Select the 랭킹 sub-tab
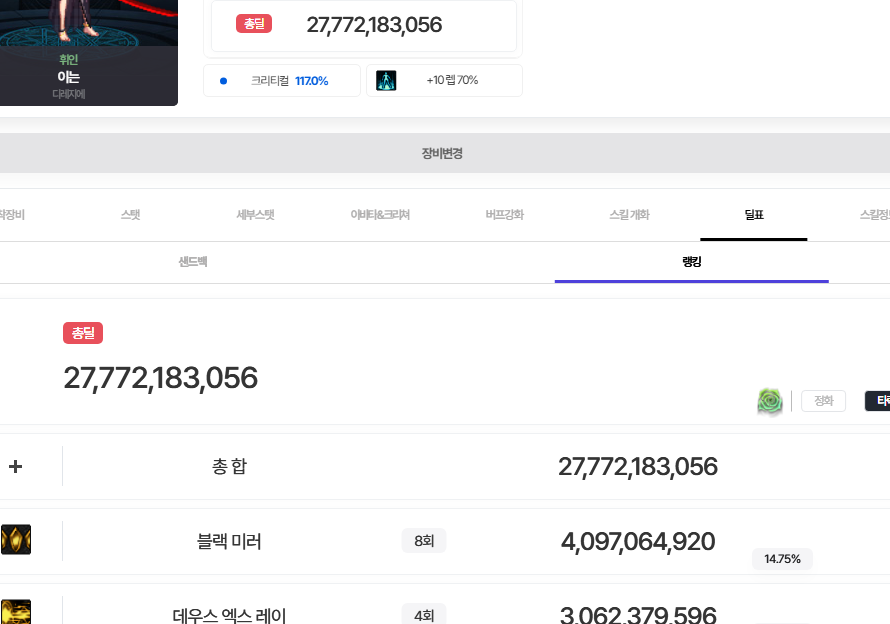Viewport: 890px width, 624px height. point(692,262)
